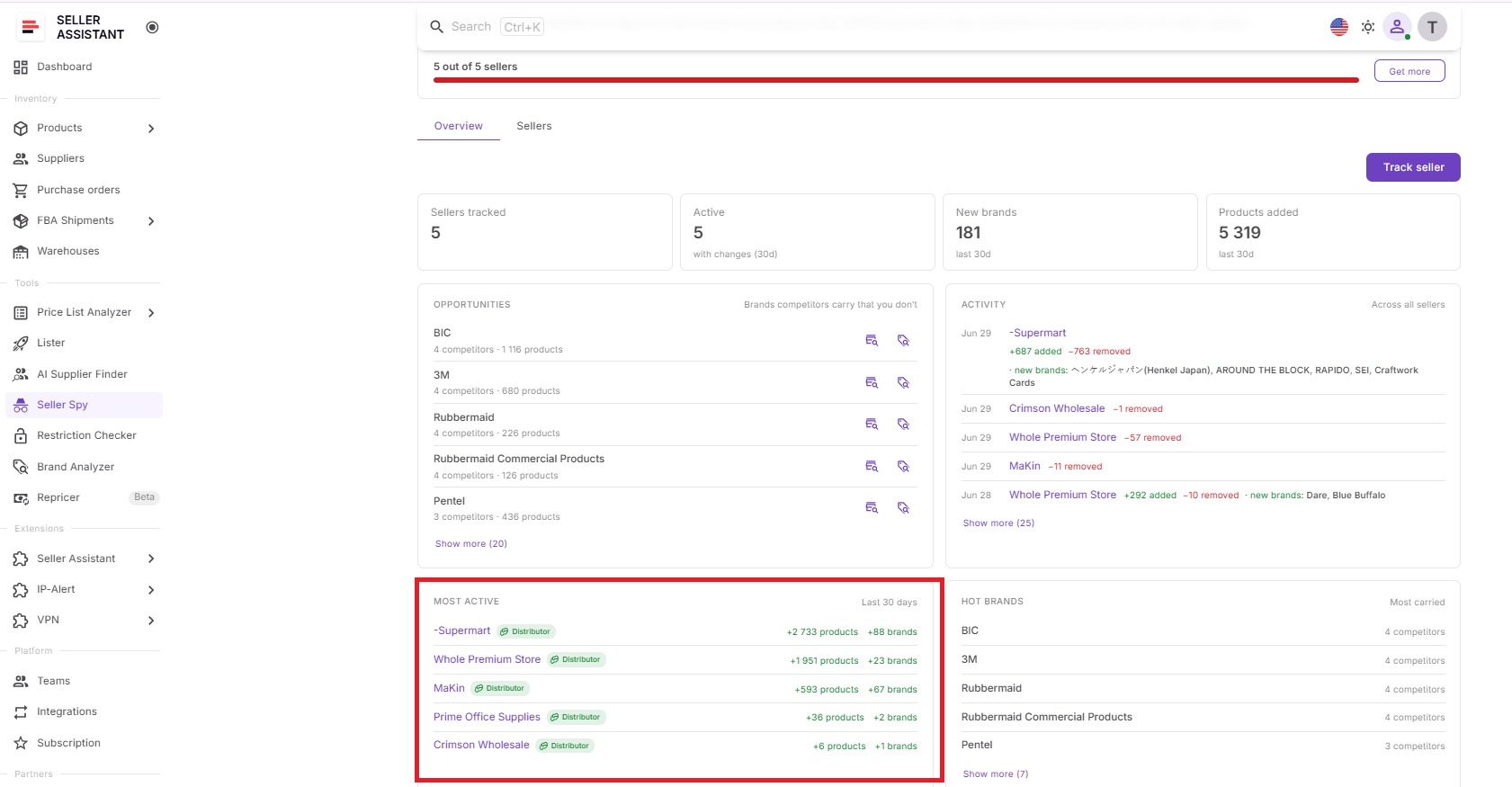Viewport: 1512px width, 787px height.
Task: Expand the VPN submenu chevron
Action: pyautogui.click(x=151, y=621)
